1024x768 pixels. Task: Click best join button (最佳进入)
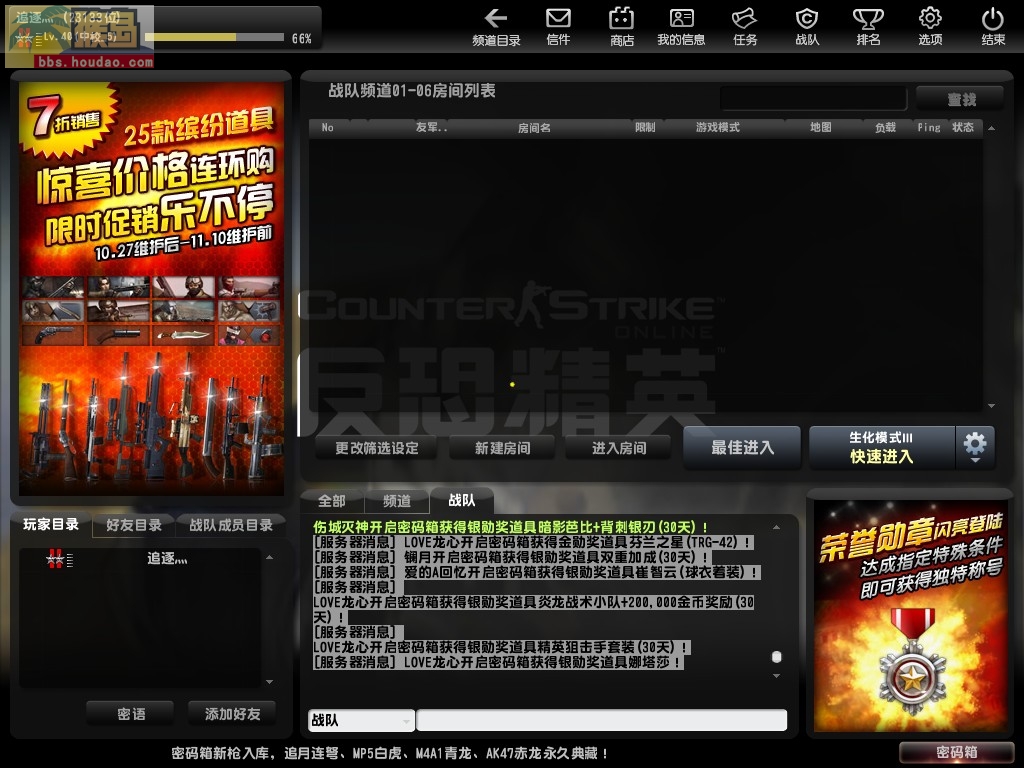pos(743,447)
